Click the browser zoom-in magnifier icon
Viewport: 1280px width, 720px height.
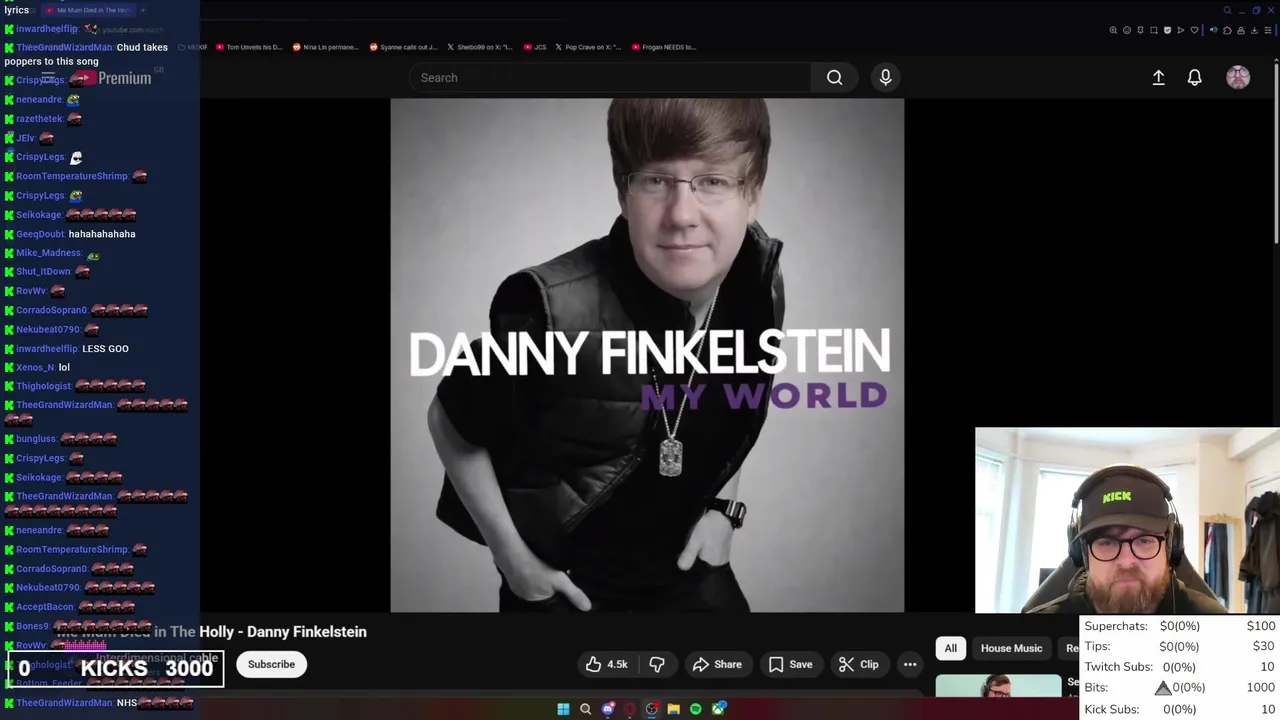pos(1113,30)
